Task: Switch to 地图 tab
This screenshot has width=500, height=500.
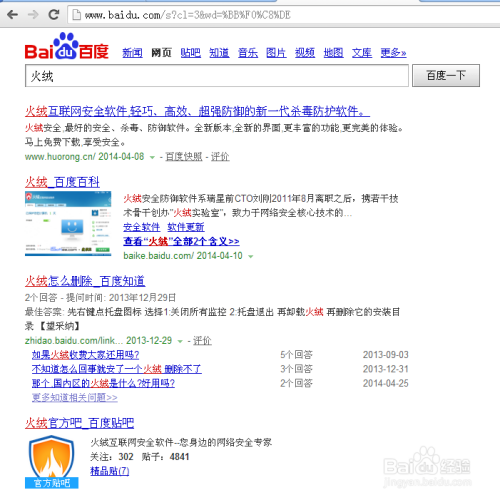Action: [333, 53]
